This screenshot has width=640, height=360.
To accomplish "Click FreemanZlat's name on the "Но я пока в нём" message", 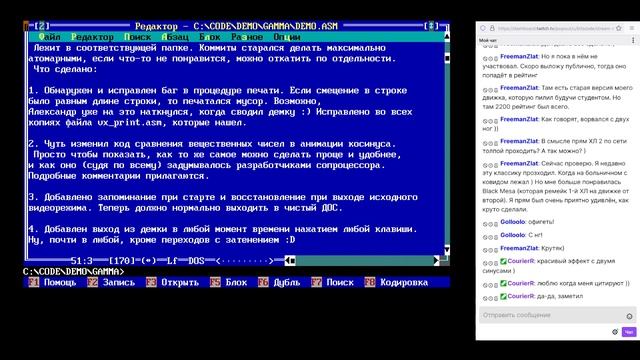I will point(519,56).
